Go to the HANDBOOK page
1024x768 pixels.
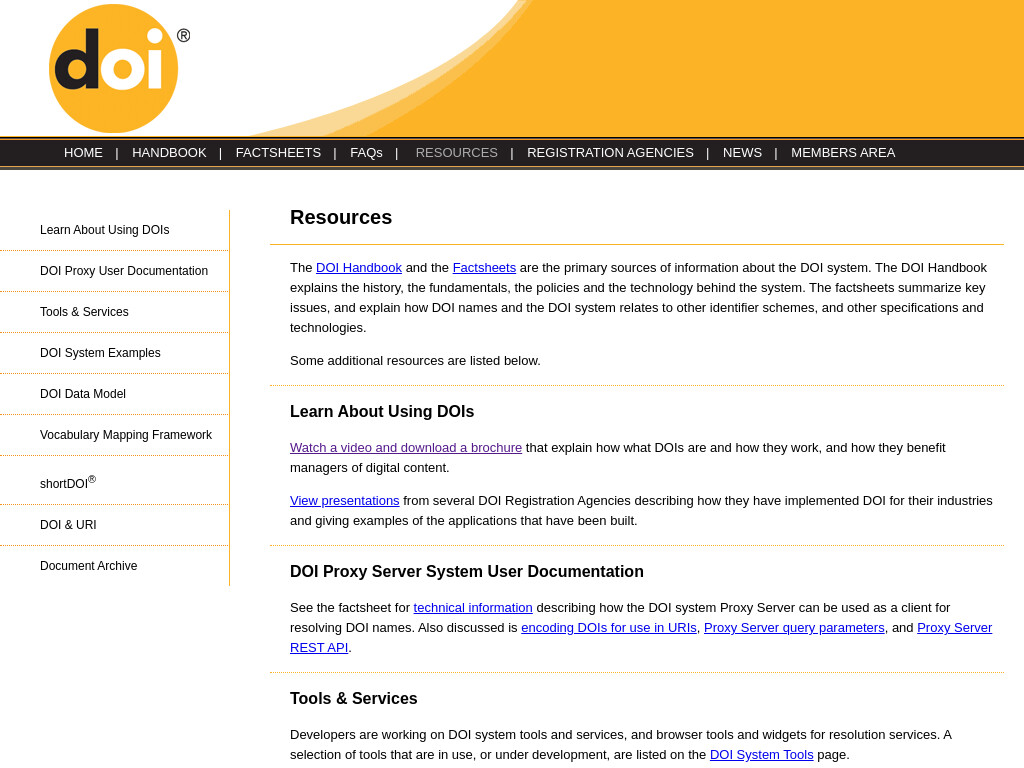pos(169,153)
